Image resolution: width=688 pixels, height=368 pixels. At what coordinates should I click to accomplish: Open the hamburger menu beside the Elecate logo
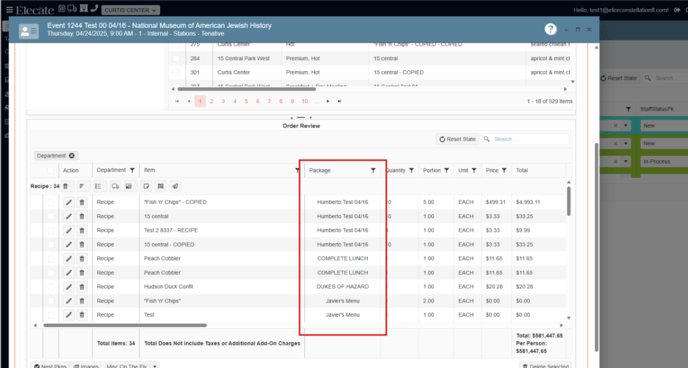coord(9,10)
